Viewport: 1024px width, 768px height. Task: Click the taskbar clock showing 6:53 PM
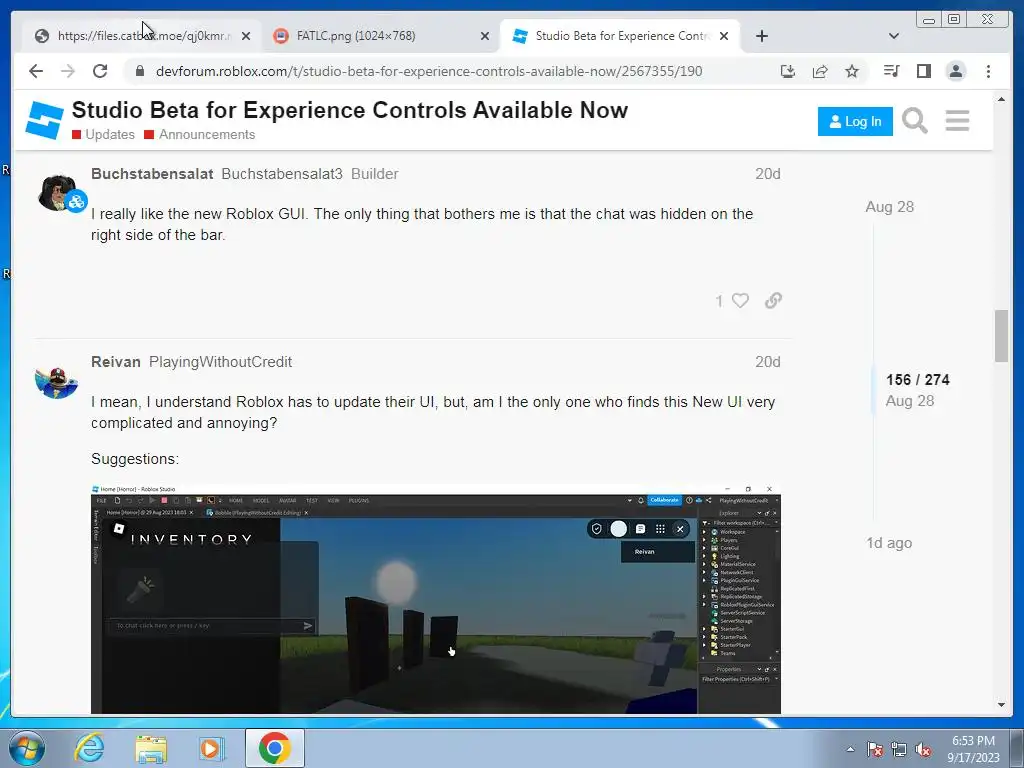pos(973,749)
